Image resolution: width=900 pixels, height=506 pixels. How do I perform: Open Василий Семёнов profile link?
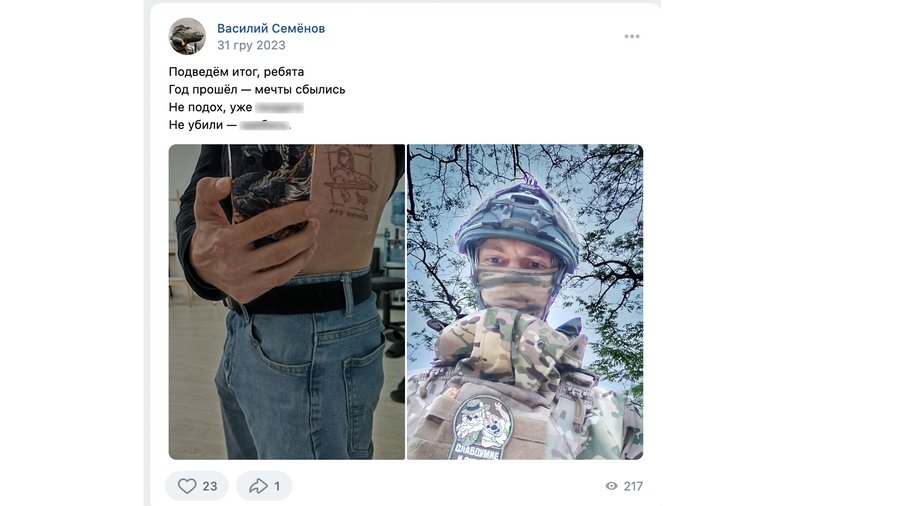coord(271,28)
